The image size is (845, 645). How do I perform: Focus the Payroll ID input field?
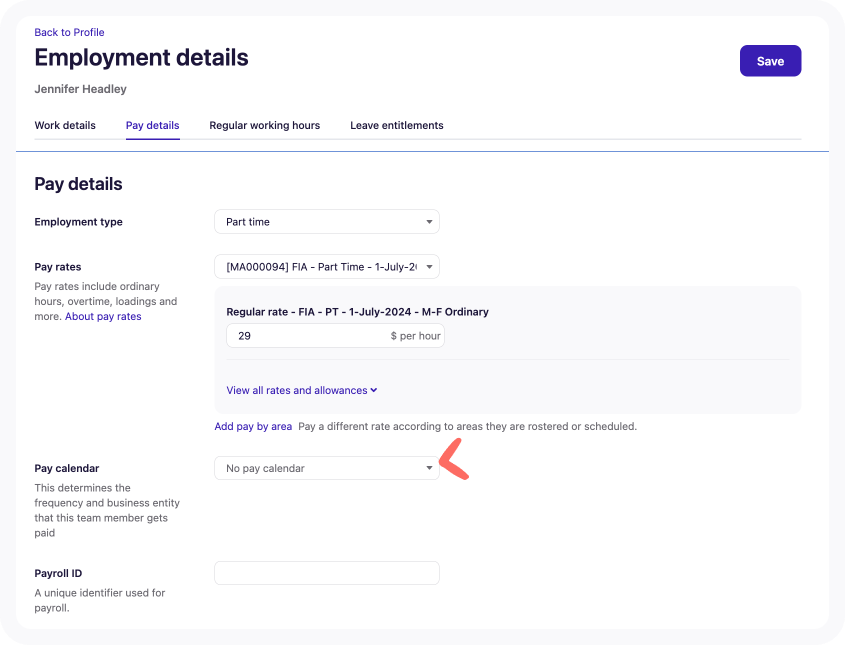pos(327,573)
